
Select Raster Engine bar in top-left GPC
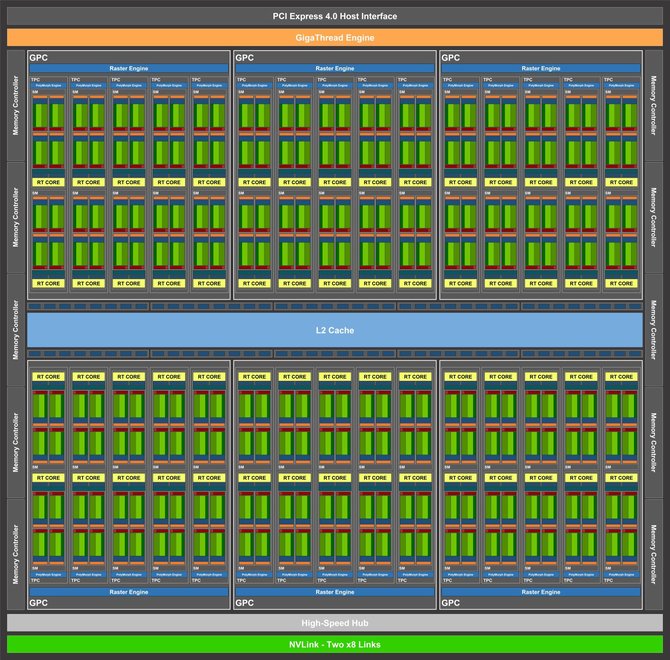(129, 68)
